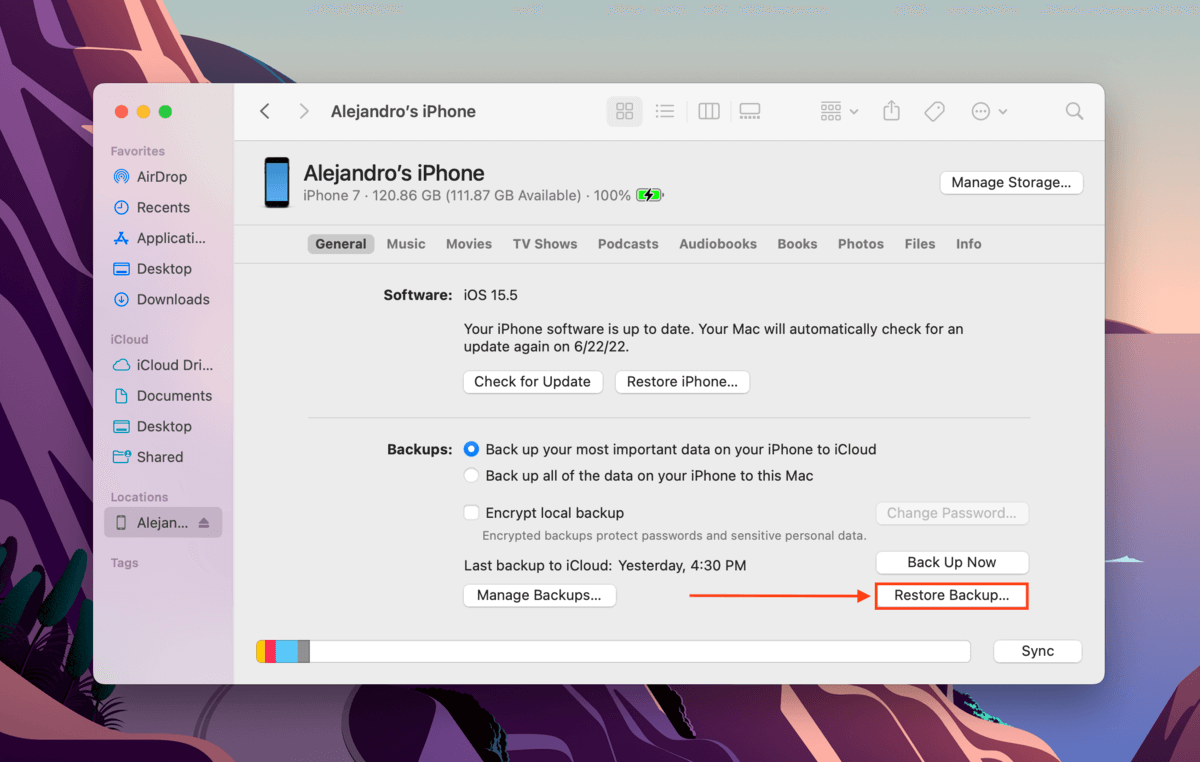Viewport: 1200px width, 762px height.
Task: Click the 'Last backup to iCloud' text
Action: click(605, 566)
